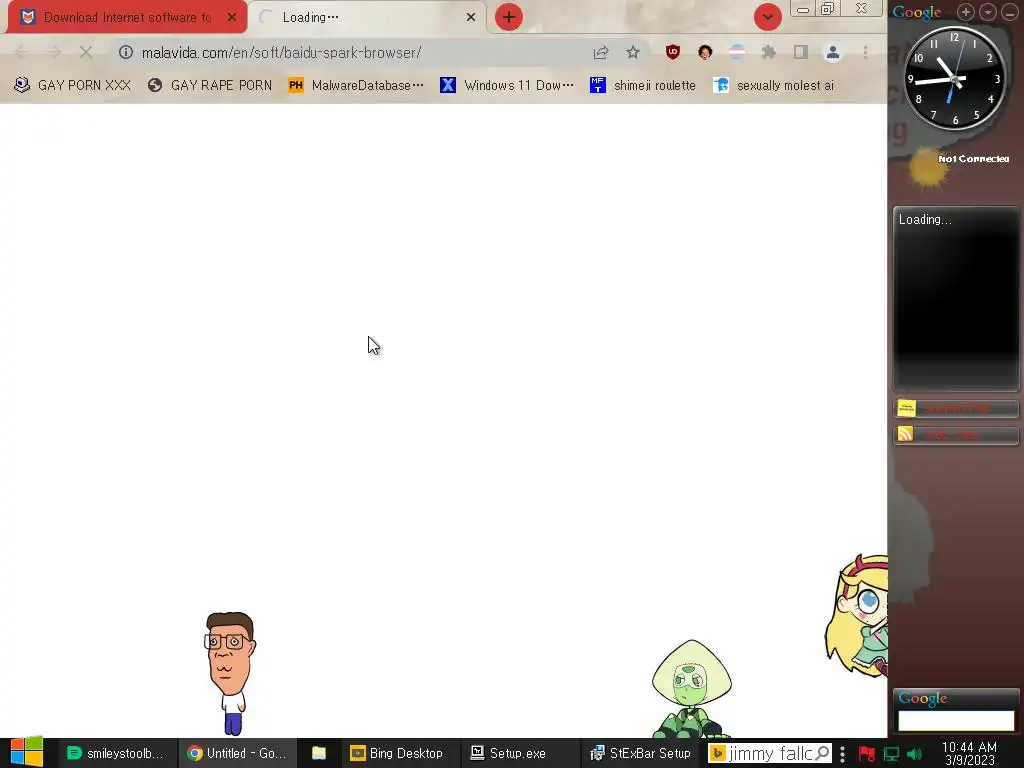Expand the Scratch Pad sticky-note gadget
Screen dimensions: 1024x768
[955, 409]
